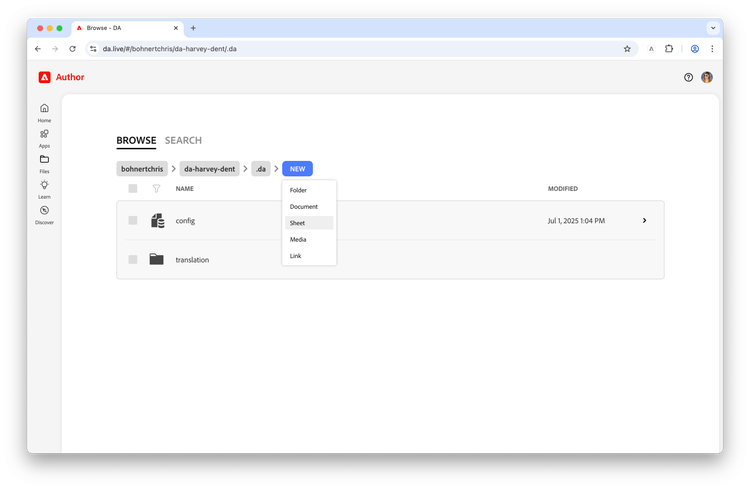750x489 pixels.
Task: Switch to the SEARCH tab
Action: pyautogui.click(x=183, y=140)
